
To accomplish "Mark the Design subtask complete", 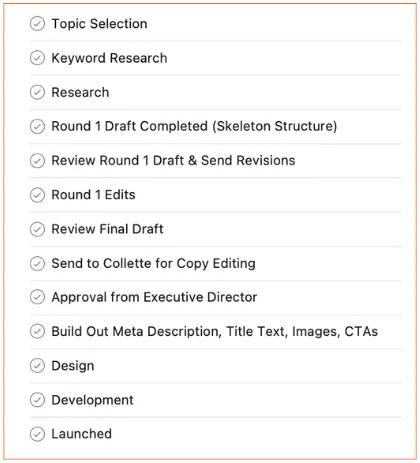I will (37, 366).
